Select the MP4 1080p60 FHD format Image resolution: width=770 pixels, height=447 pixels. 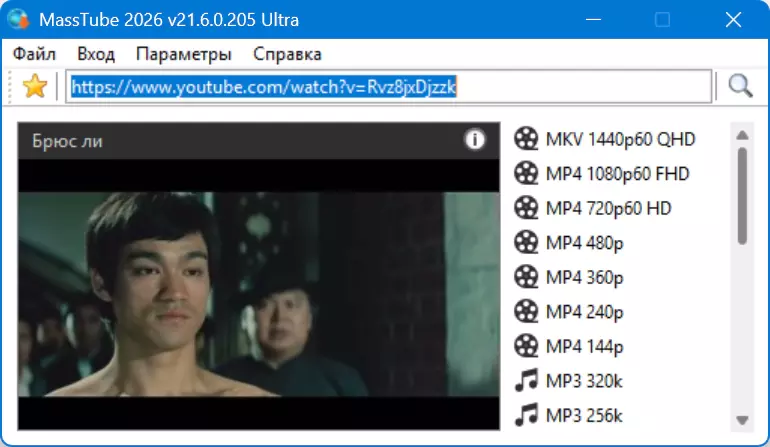[x=618, y=173]
